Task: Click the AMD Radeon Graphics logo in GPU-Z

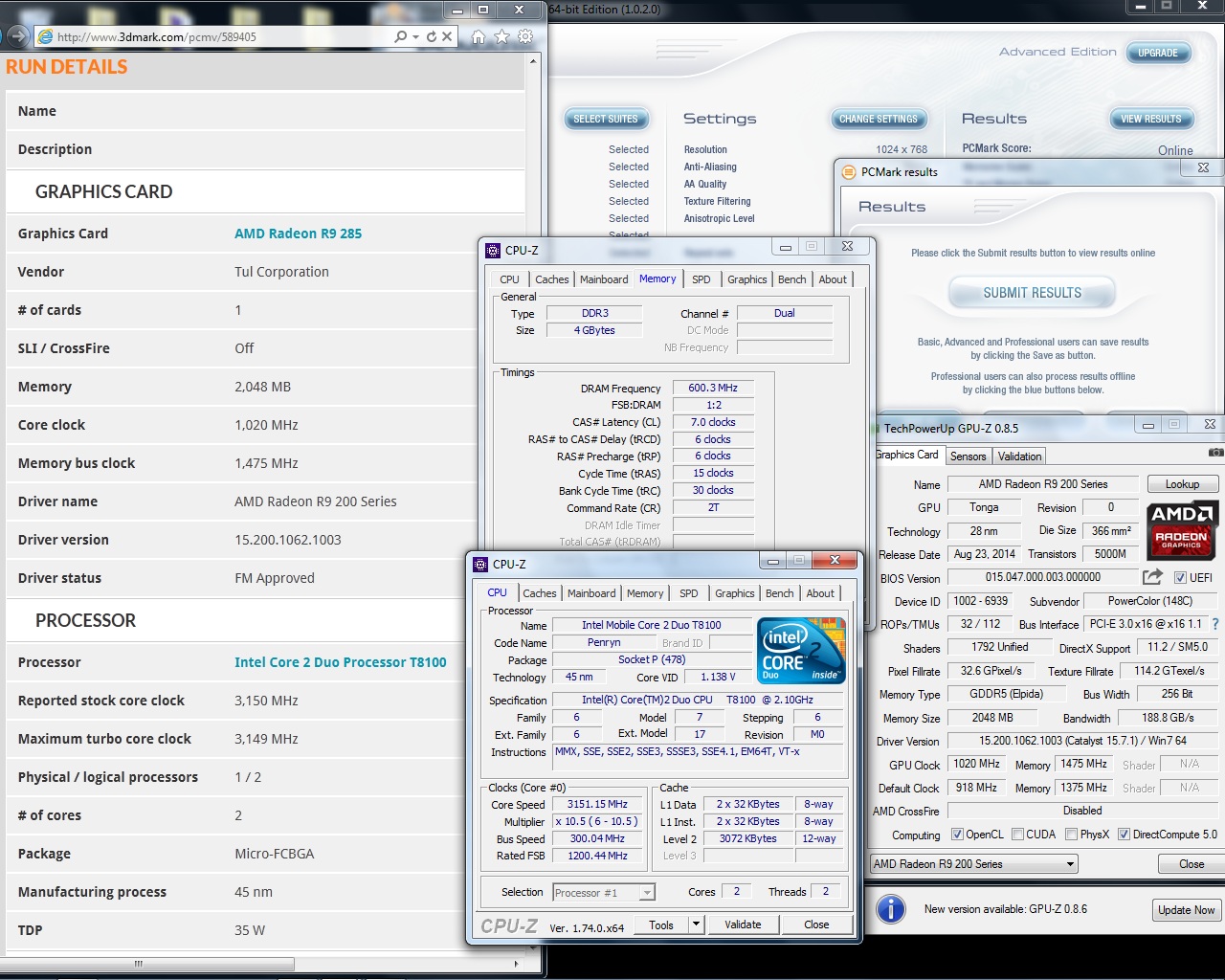Action: point(1181,530)
